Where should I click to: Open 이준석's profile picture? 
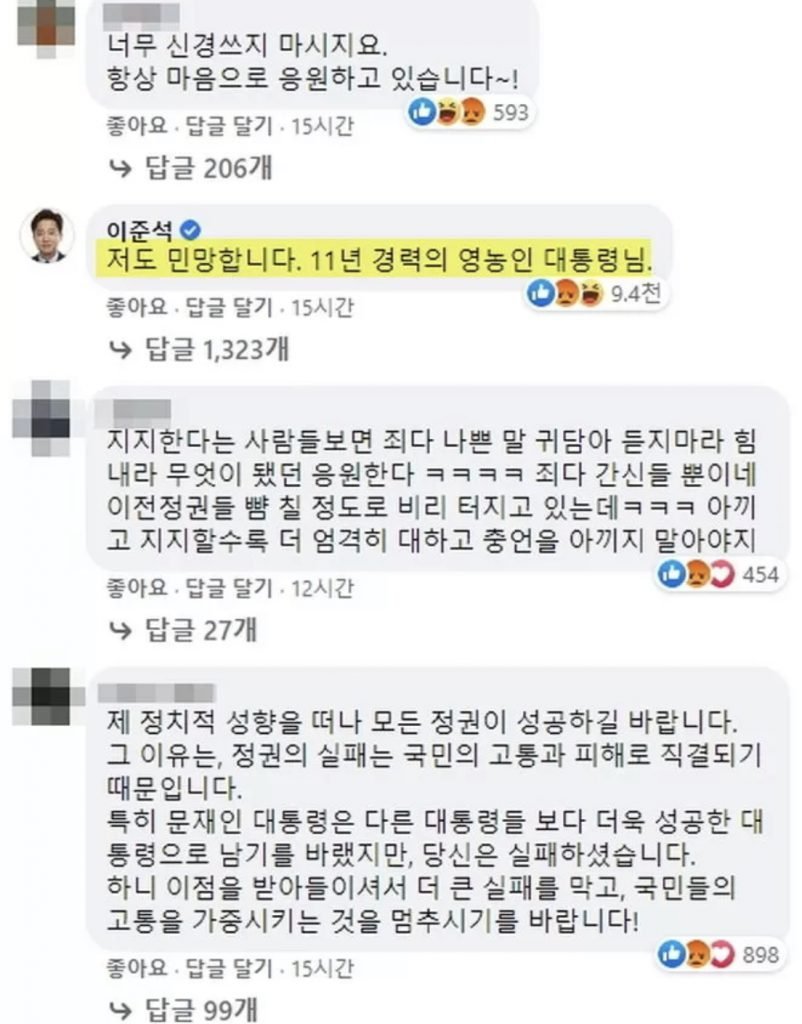click(x=47, y=235)
